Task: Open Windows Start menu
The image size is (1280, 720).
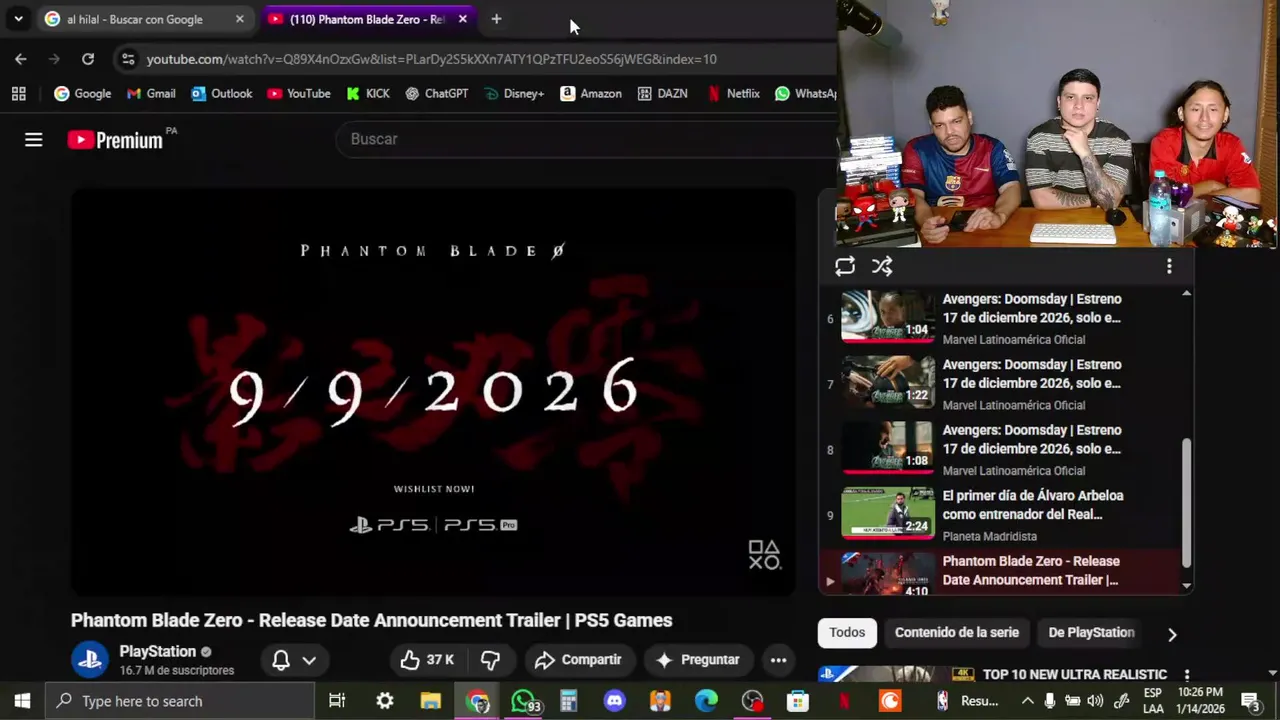Action: (22, 701)
